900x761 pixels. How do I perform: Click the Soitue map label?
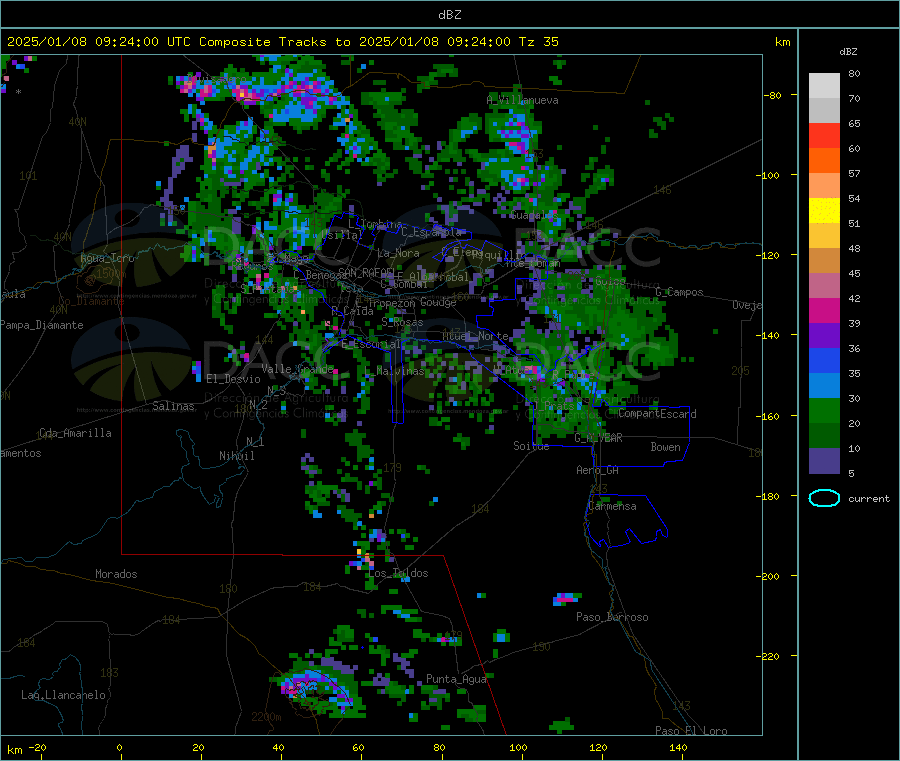click(x=531, y=446)
